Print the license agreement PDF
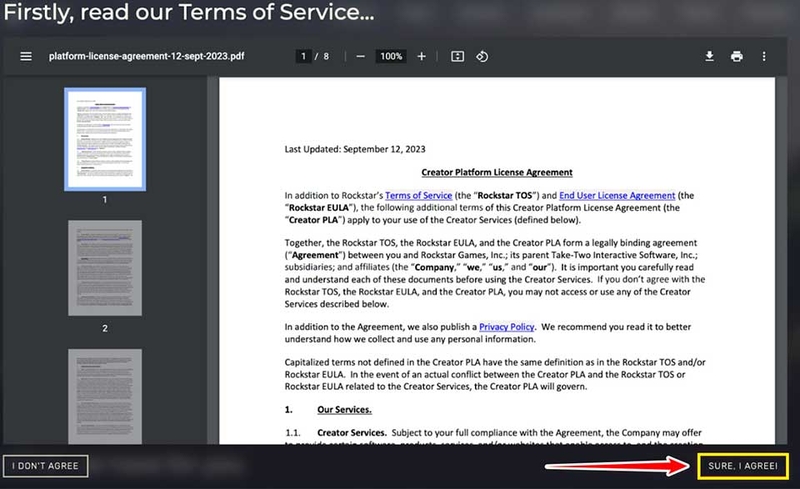The width and height of the screenshot is (800, 489). (x=737, y=56)
